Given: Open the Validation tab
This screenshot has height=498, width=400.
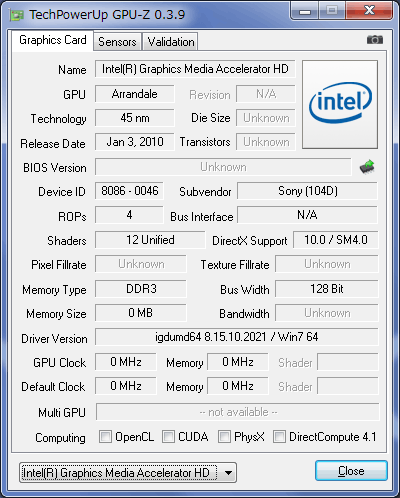Looking at the screenshot, I should (x=171, y=42).
